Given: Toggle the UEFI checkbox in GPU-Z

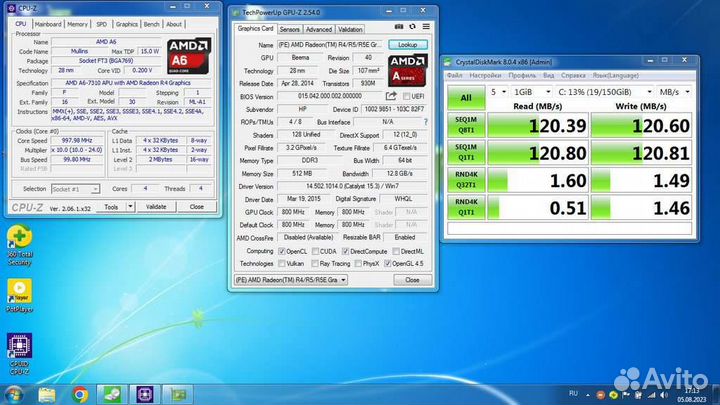Looking at the screenshot, I should pos(406,96).
